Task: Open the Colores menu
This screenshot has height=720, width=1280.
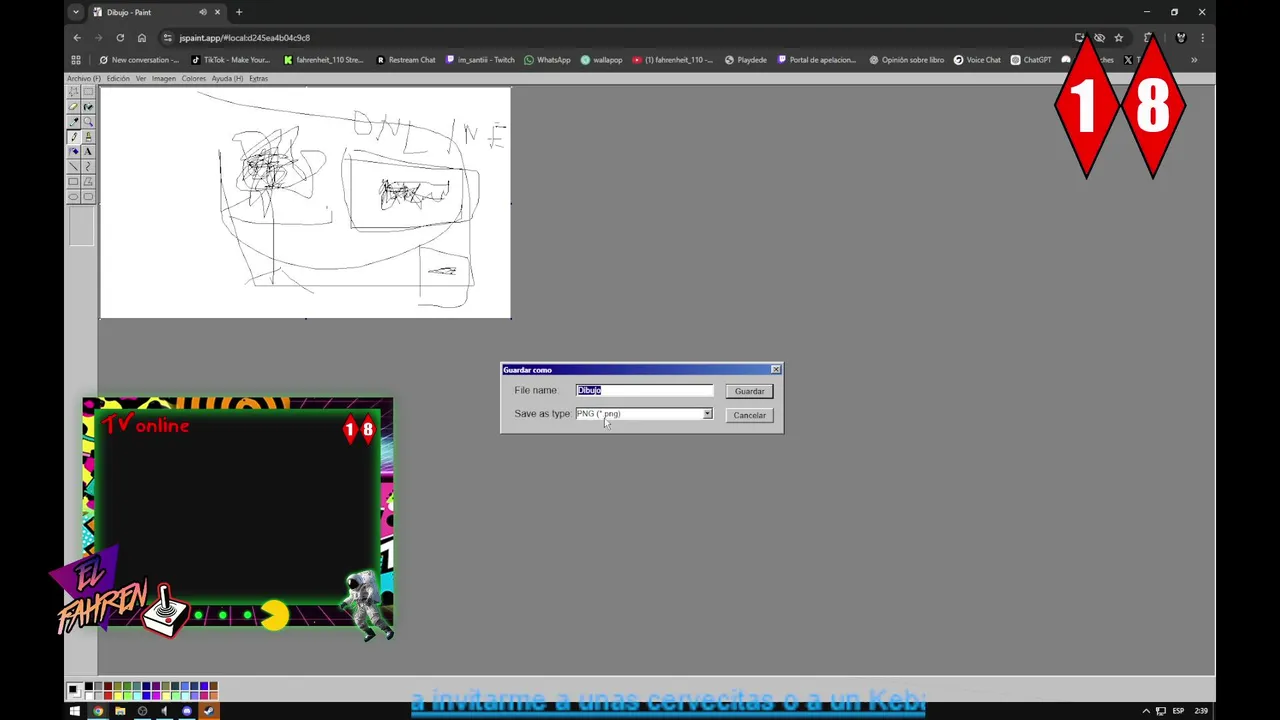Action: click(x=193, y=78)
